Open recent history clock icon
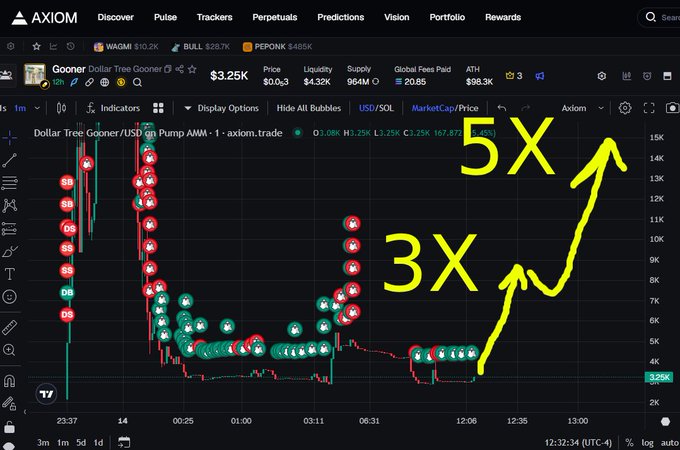The width and height of the screenshot is (680, 450). (70, 46)
